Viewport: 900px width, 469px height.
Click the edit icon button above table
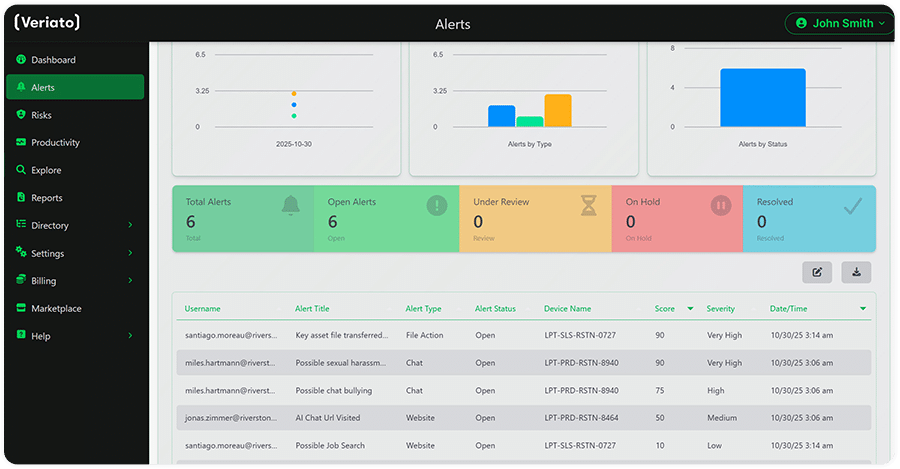click(817, 271)
